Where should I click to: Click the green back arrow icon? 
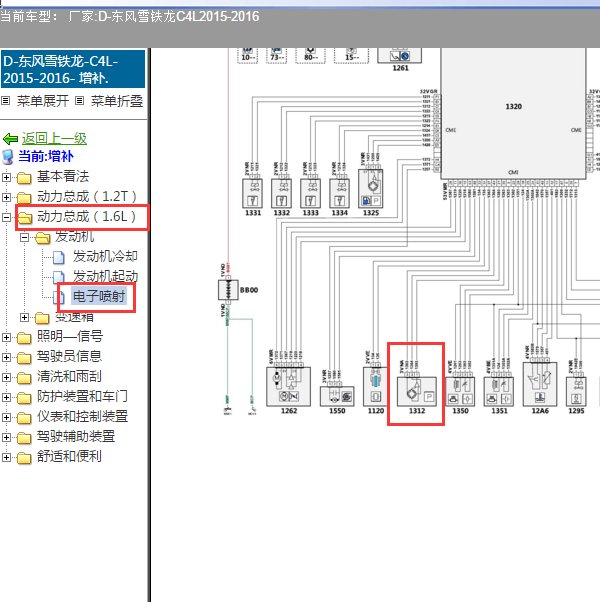coord(10,139)
